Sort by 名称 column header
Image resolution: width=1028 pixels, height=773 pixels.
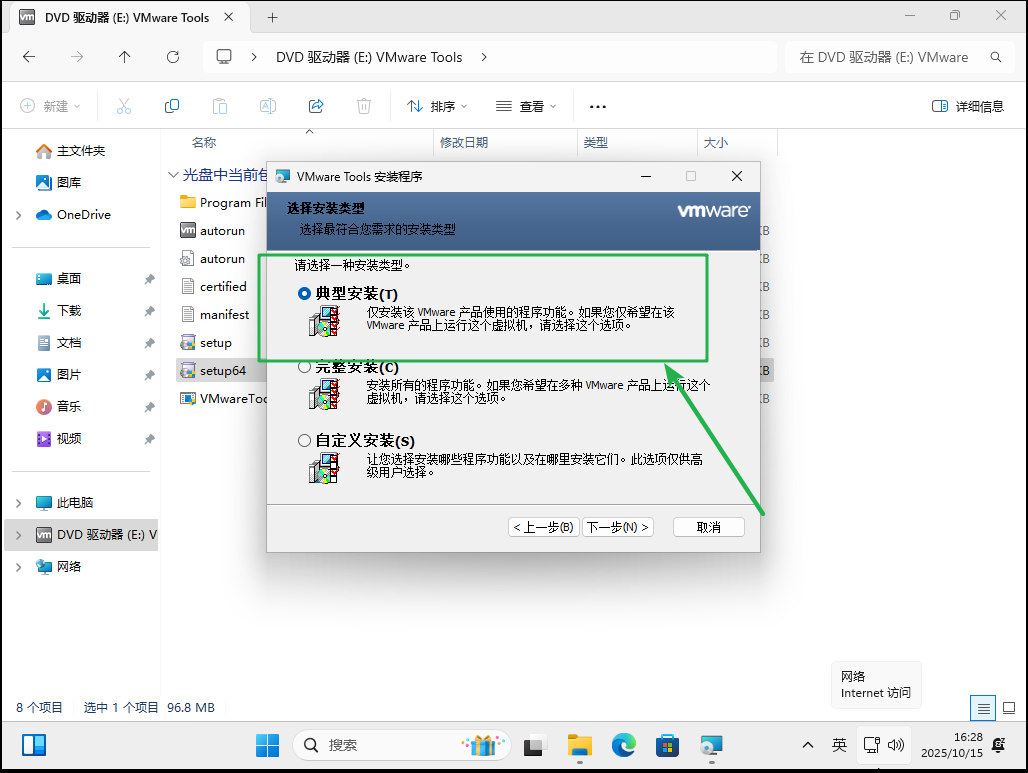(x=204, y=142)
